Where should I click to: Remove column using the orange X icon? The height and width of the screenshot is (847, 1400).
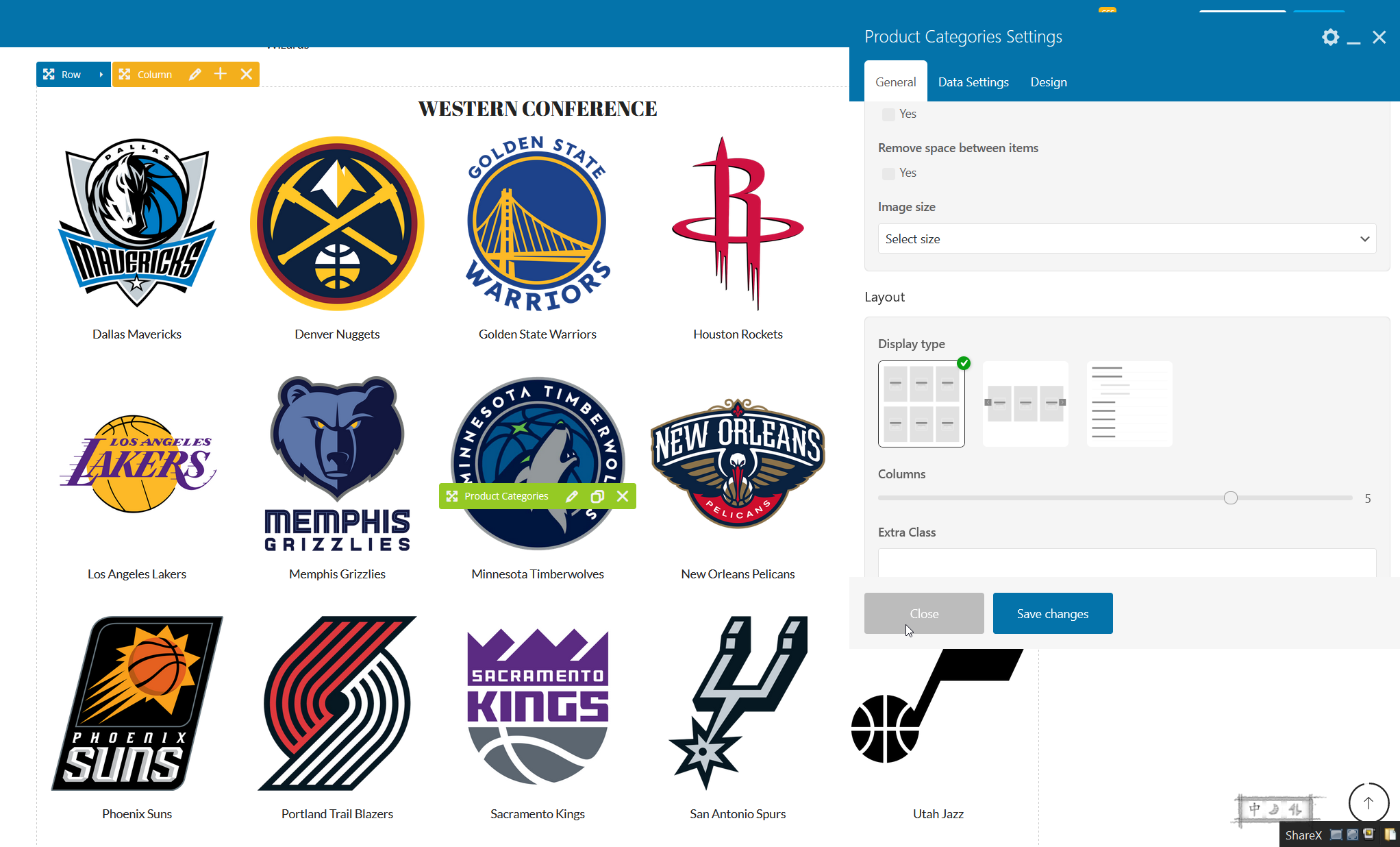click(x=247, y=74)
